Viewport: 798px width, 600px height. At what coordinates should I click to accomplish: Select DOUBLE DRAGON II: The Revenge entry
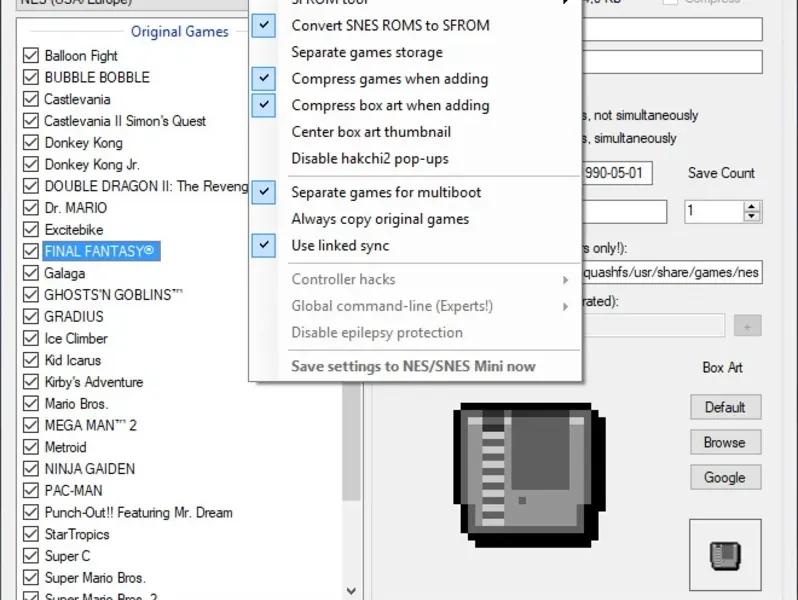(x=146, y=186)
